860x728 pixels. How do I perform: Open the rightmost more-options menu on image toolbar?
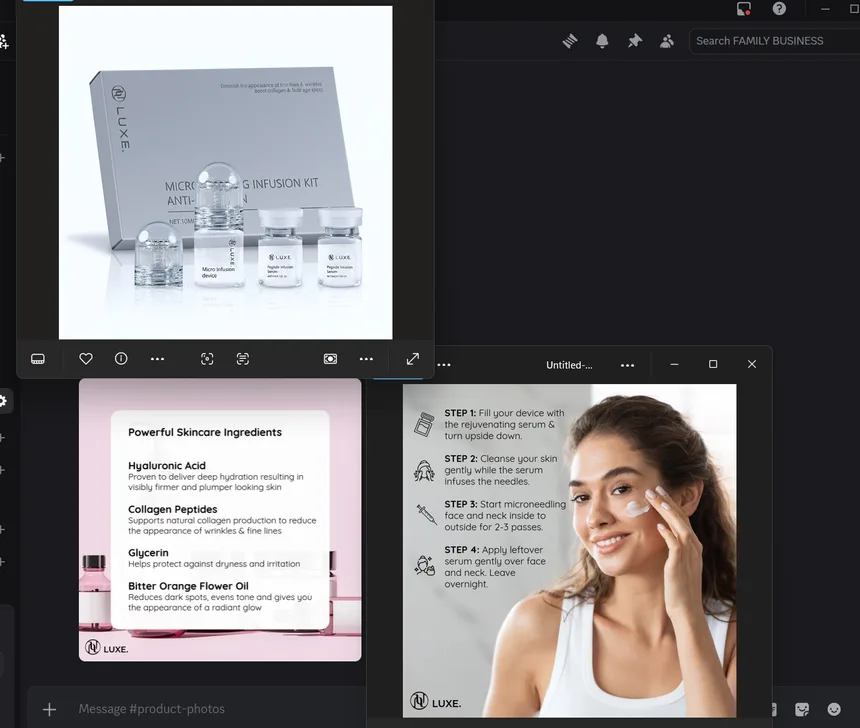coord(366,358)
